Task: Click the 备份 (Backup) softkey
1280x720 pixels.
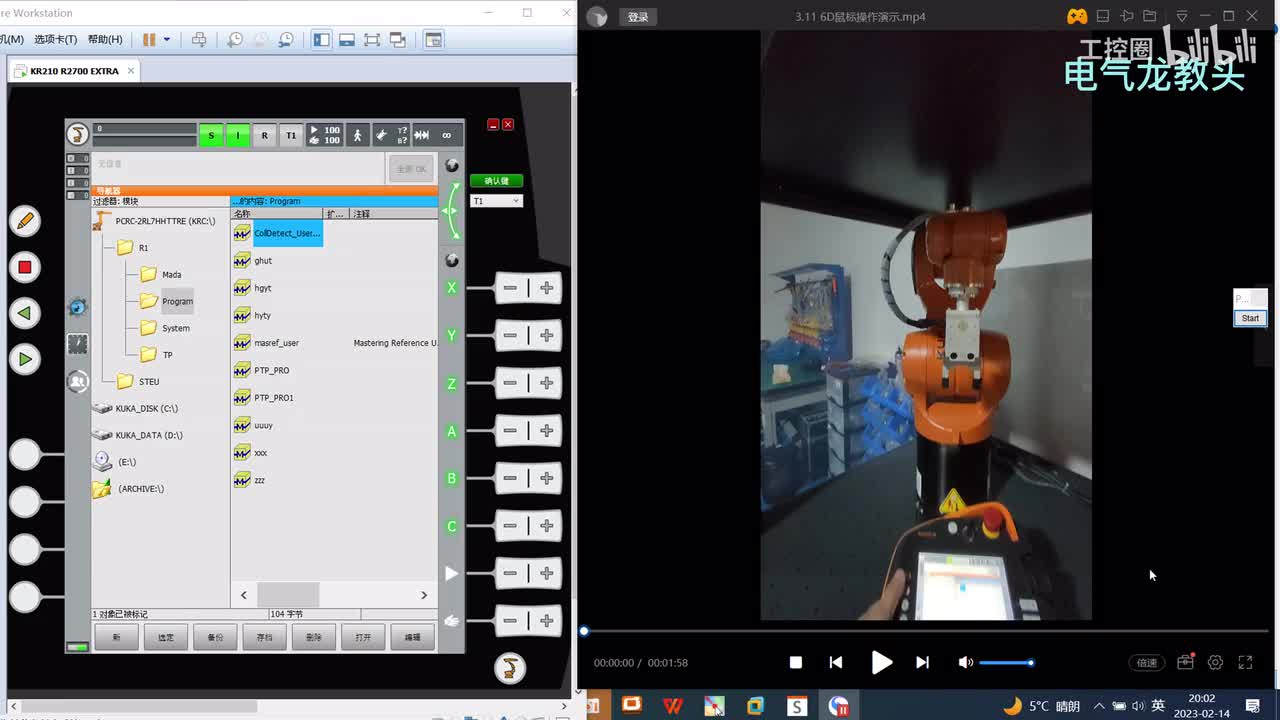Action: pyautogui.click(x=215, y=637)
